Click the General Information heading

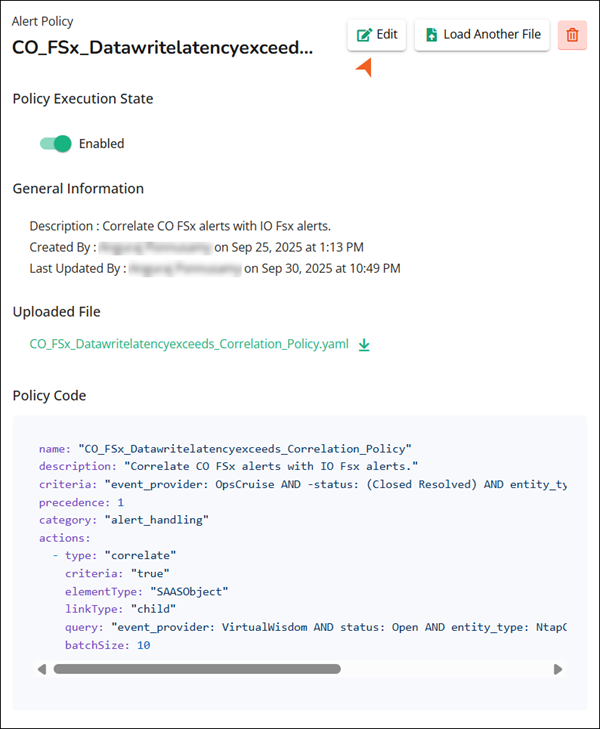pos(78,188)
